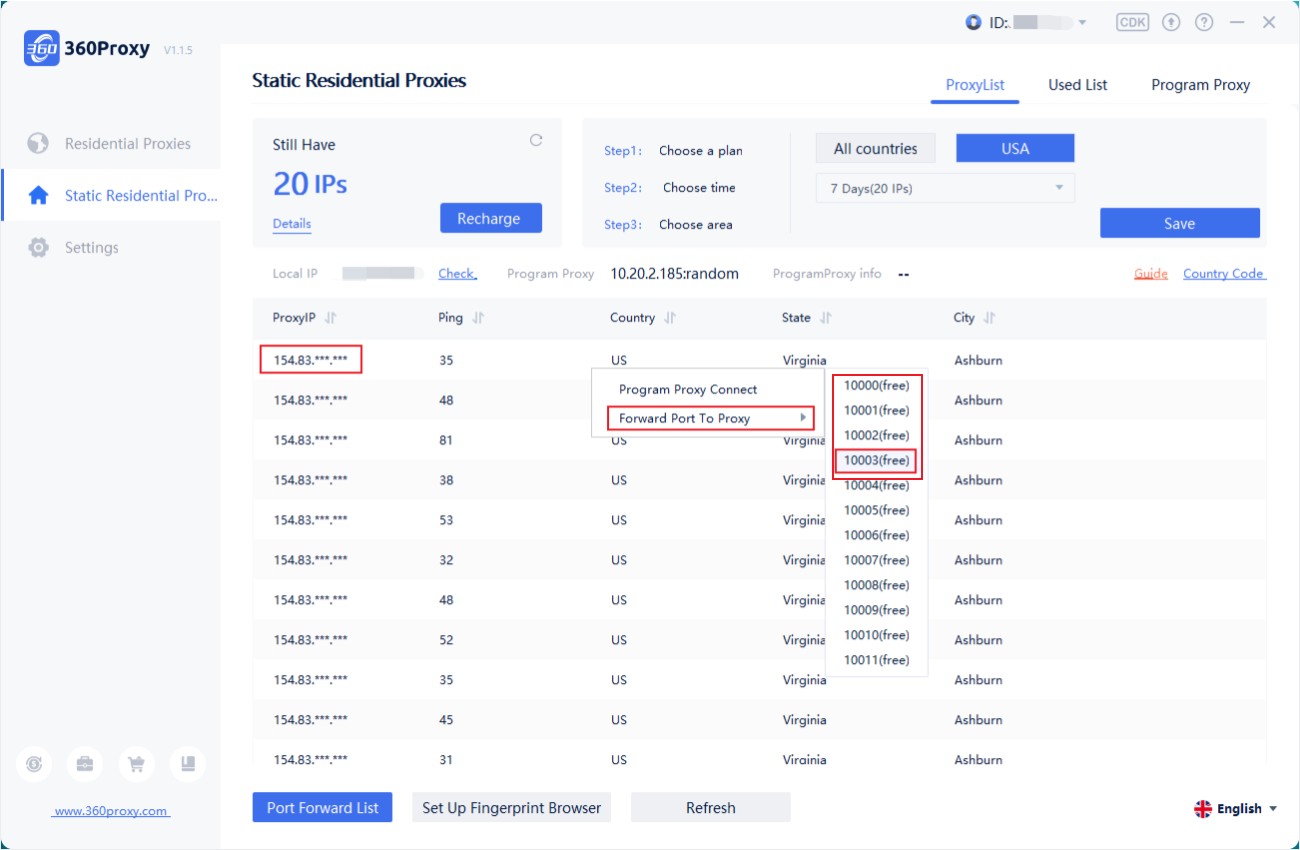
Task: Open Residential Proxies globe icon in sidebar
Action: [38, 144]
